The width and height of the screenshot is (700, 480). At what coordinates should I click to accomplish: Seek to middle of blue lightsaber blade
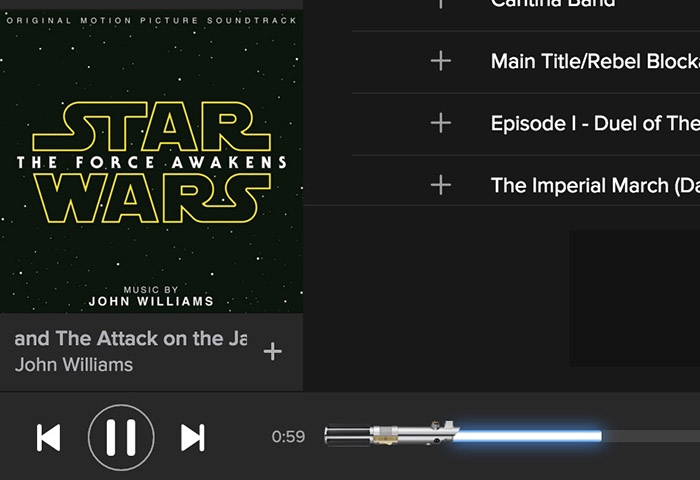click(528, 436)
